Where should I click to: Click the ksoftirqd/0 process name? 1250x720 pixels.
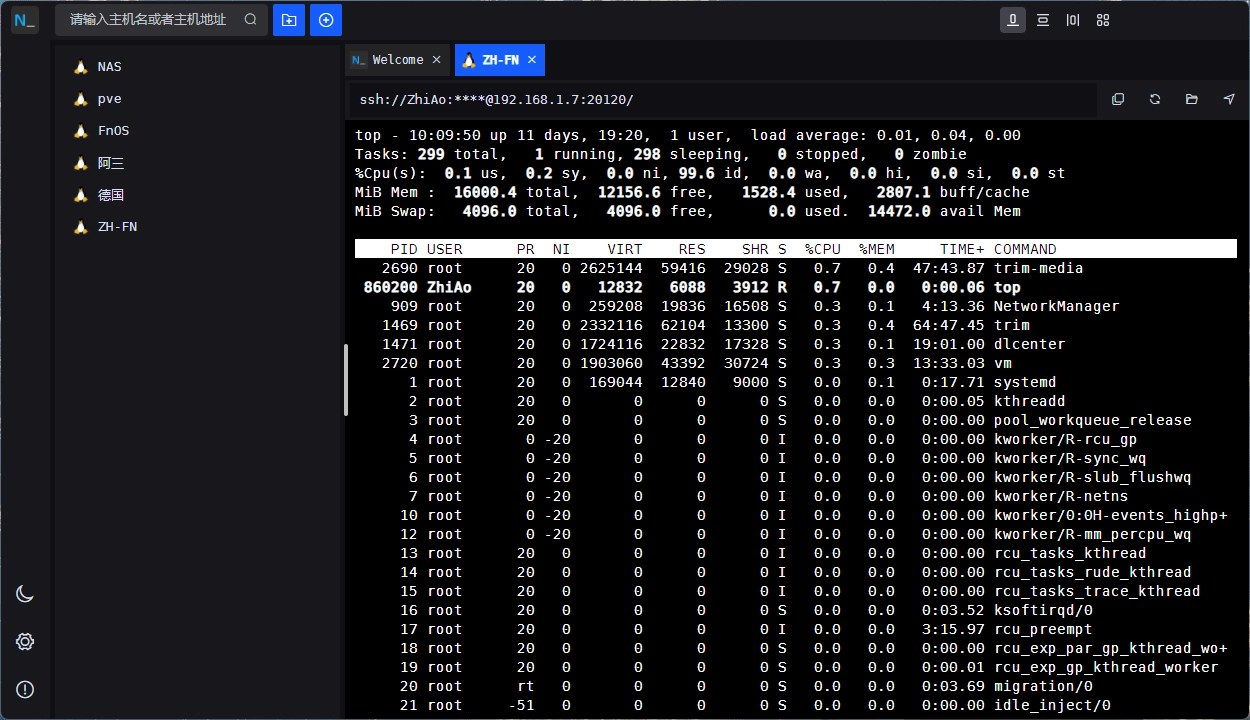[x=1043, y=610]
